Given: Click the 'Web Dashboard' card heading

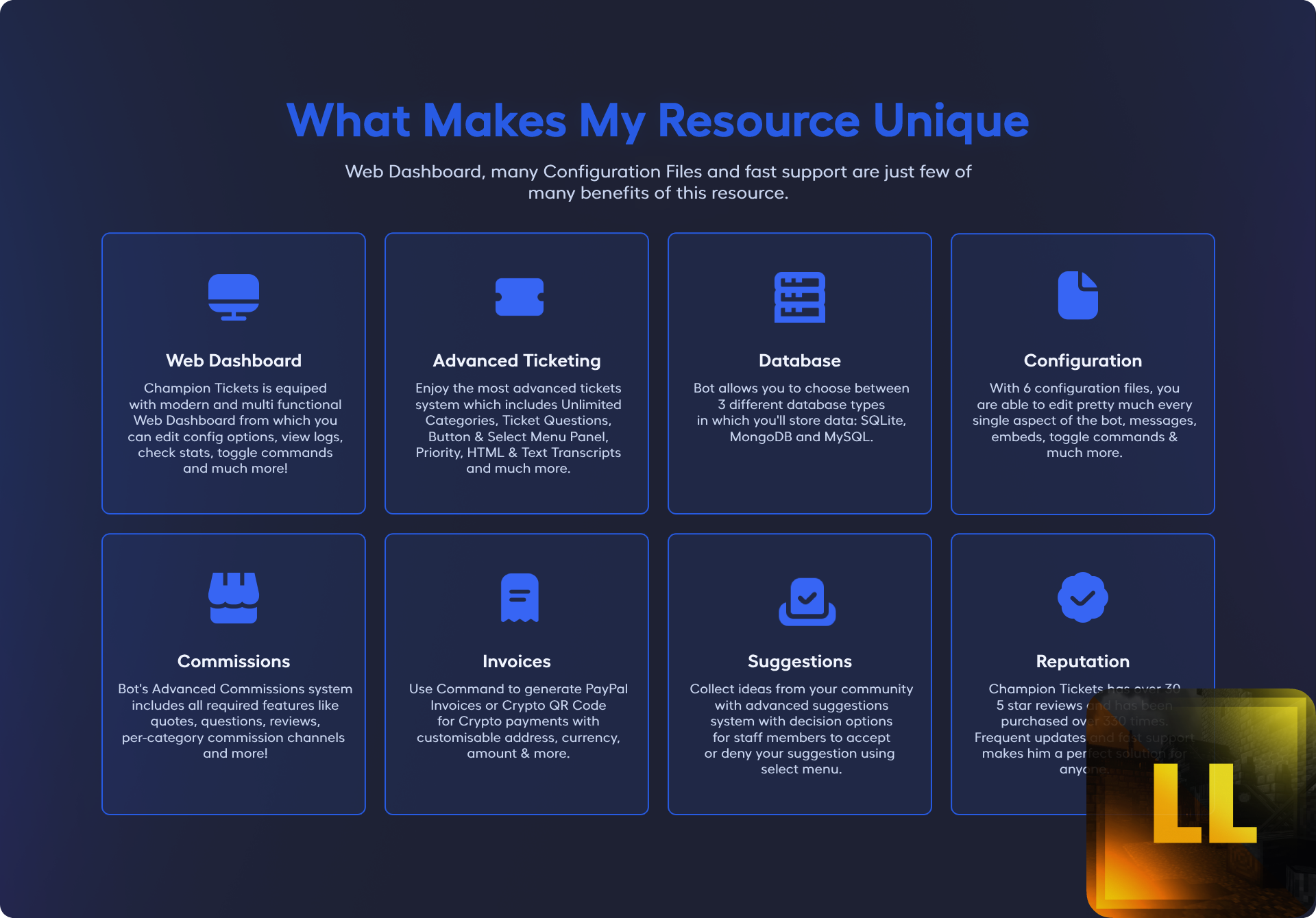Looking at the screenshot, I should [234, 360].
